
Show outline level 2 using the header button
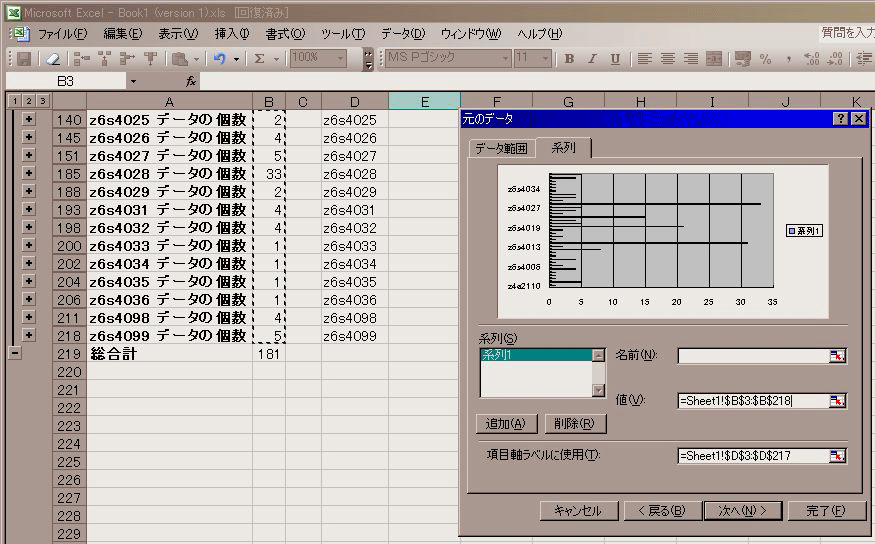coord(28,101)
